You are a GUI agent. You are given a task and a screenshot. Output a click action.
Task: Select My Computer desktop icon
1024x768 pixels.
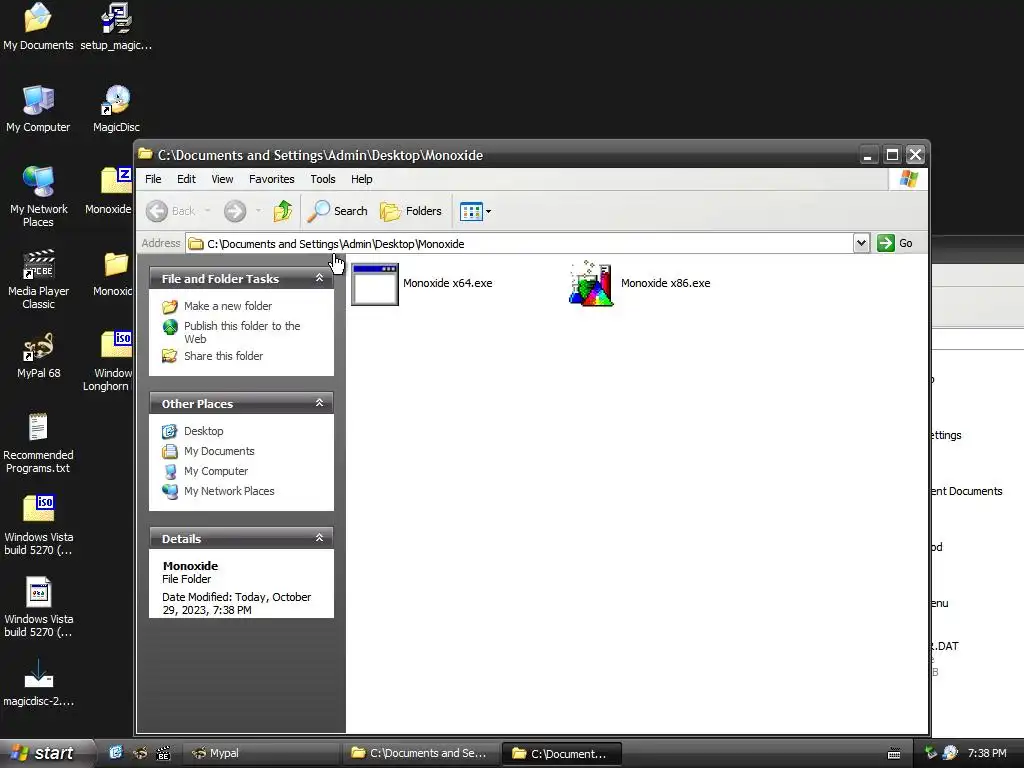38,108
